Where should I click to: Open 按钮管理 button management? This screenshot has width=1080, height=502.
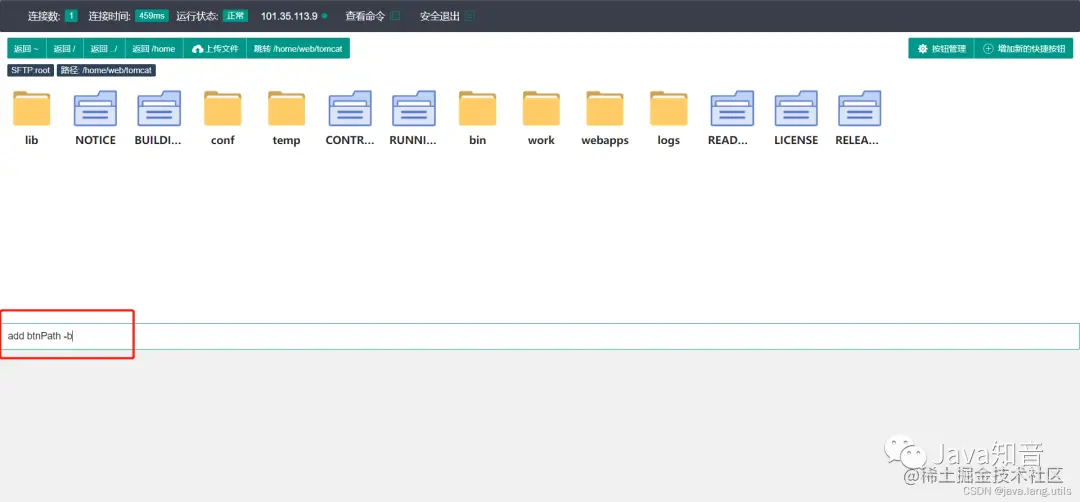(x=941, y=49)
